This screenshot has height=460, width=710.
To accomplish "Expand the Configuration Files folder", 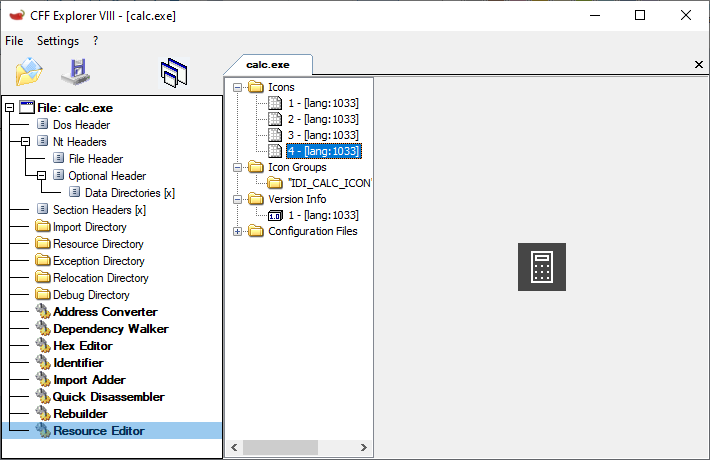I will tap(237, 231).
